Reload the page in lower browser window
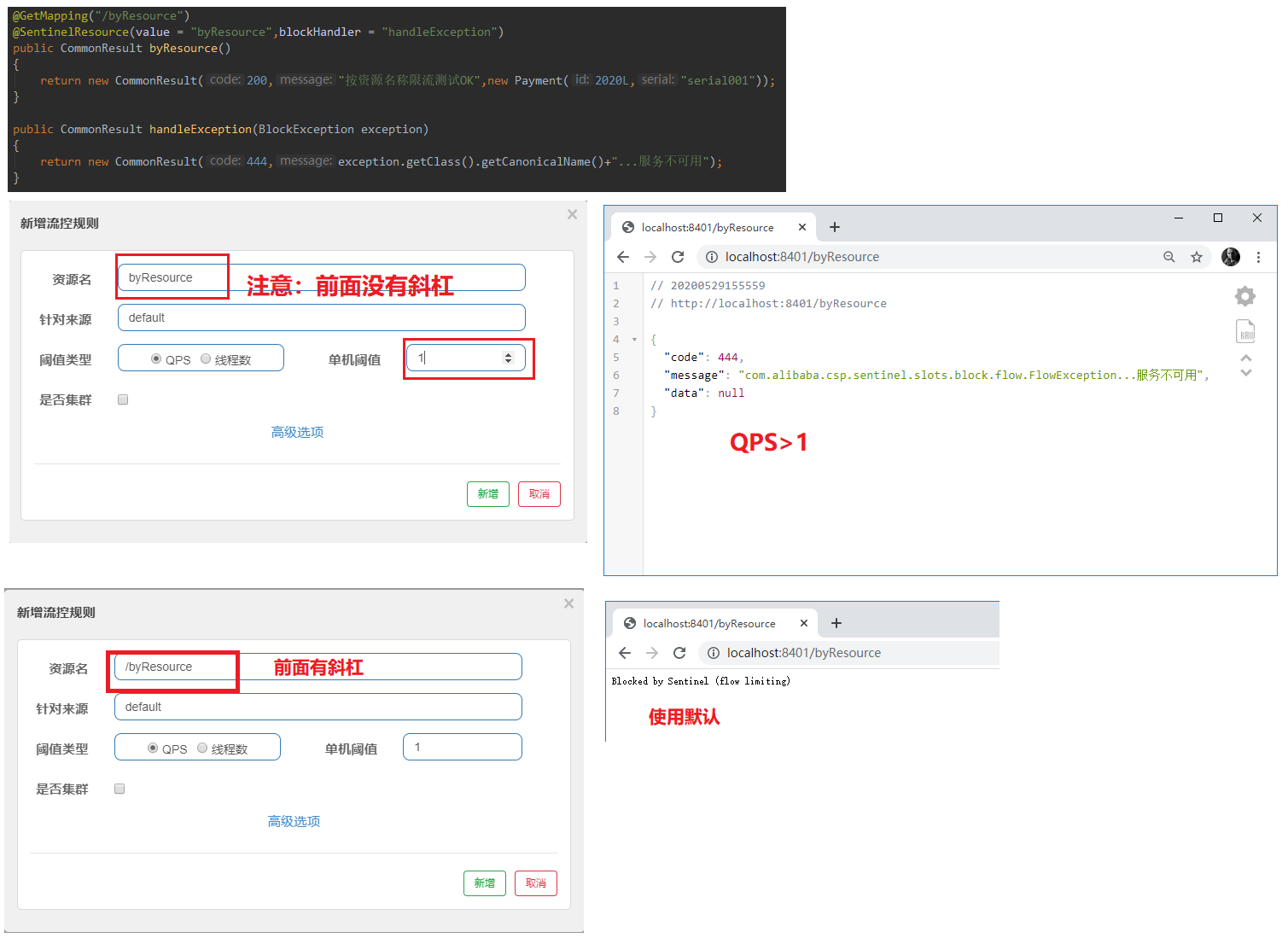Screen dimensions: 1288x938 coord(679,653)
